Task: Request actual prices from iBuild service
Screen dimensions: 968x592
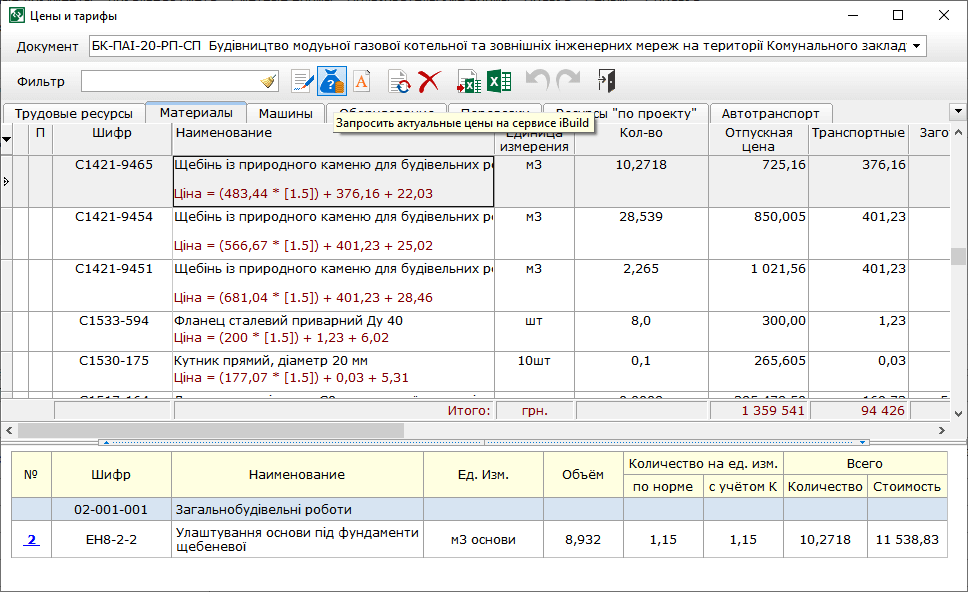Action: [331, 81]
